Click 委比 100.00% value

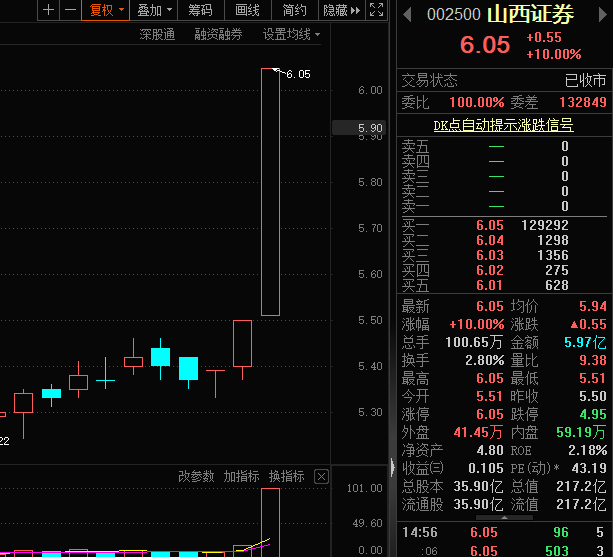[x=477, y=102]
